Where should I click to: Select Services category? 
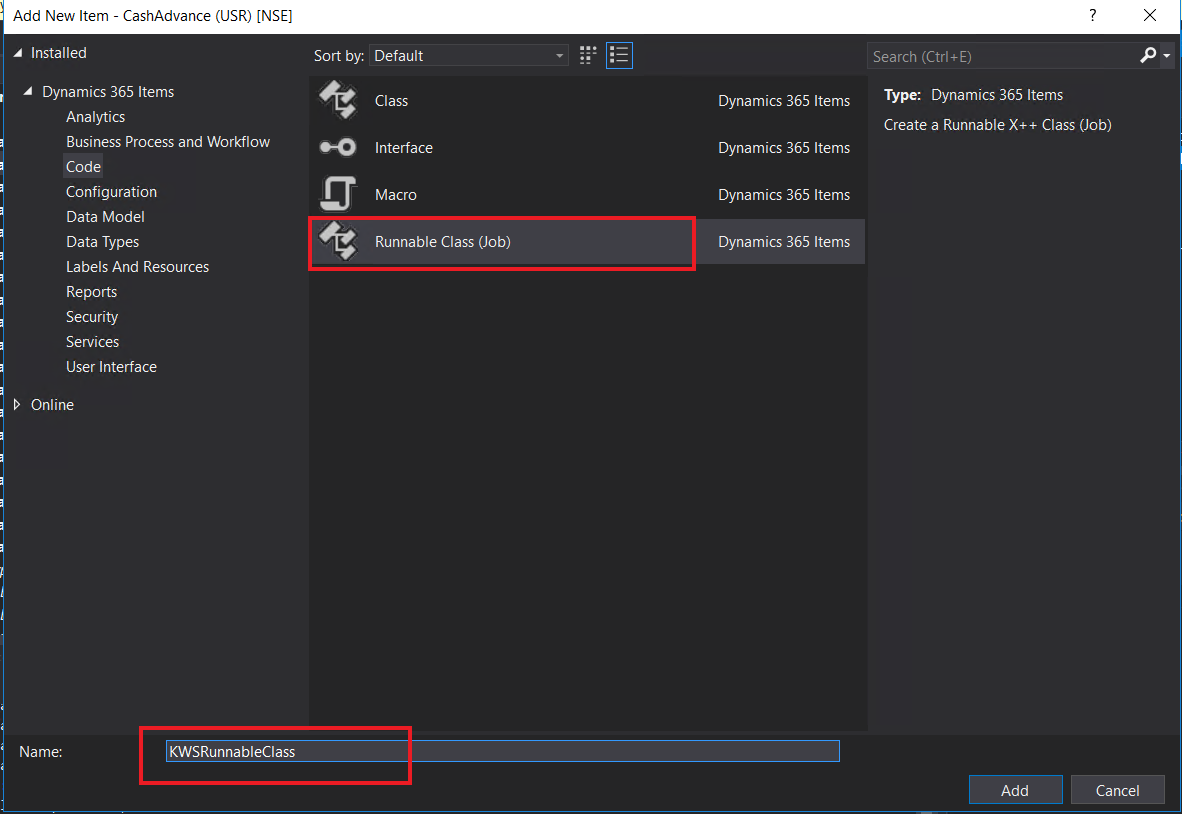[92, 341]
